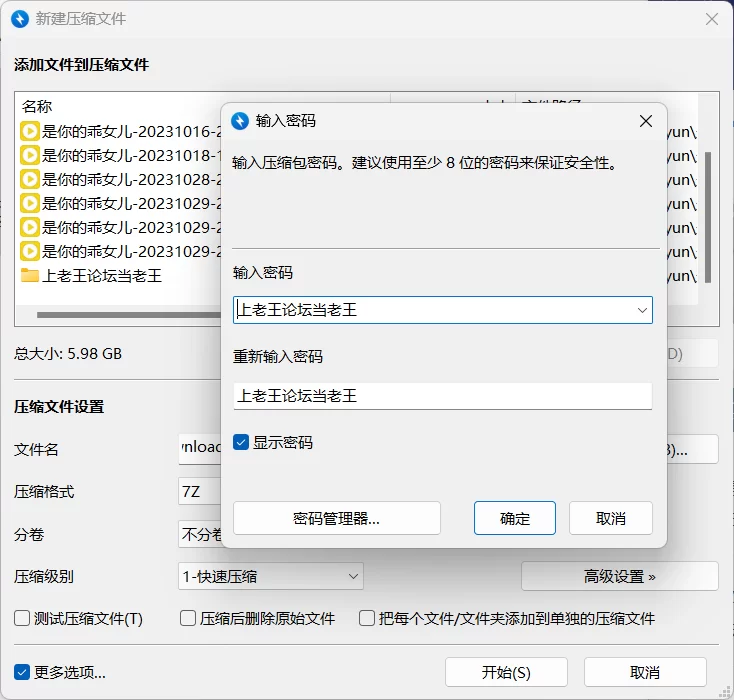Open the 压缩级别 dropdown

pos(271,576)
